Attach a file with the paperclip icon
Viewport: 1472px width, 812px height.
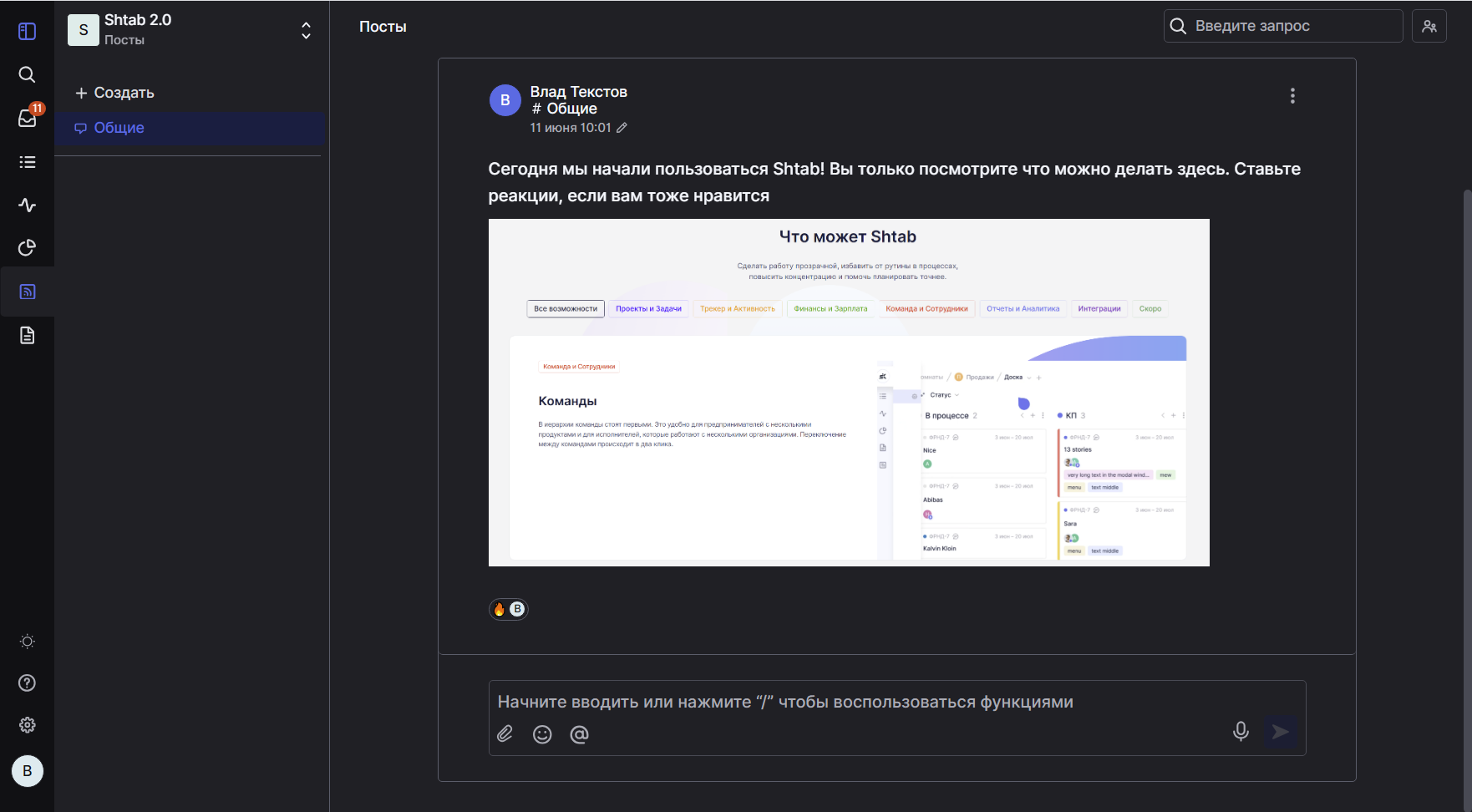tap(505, 733)
